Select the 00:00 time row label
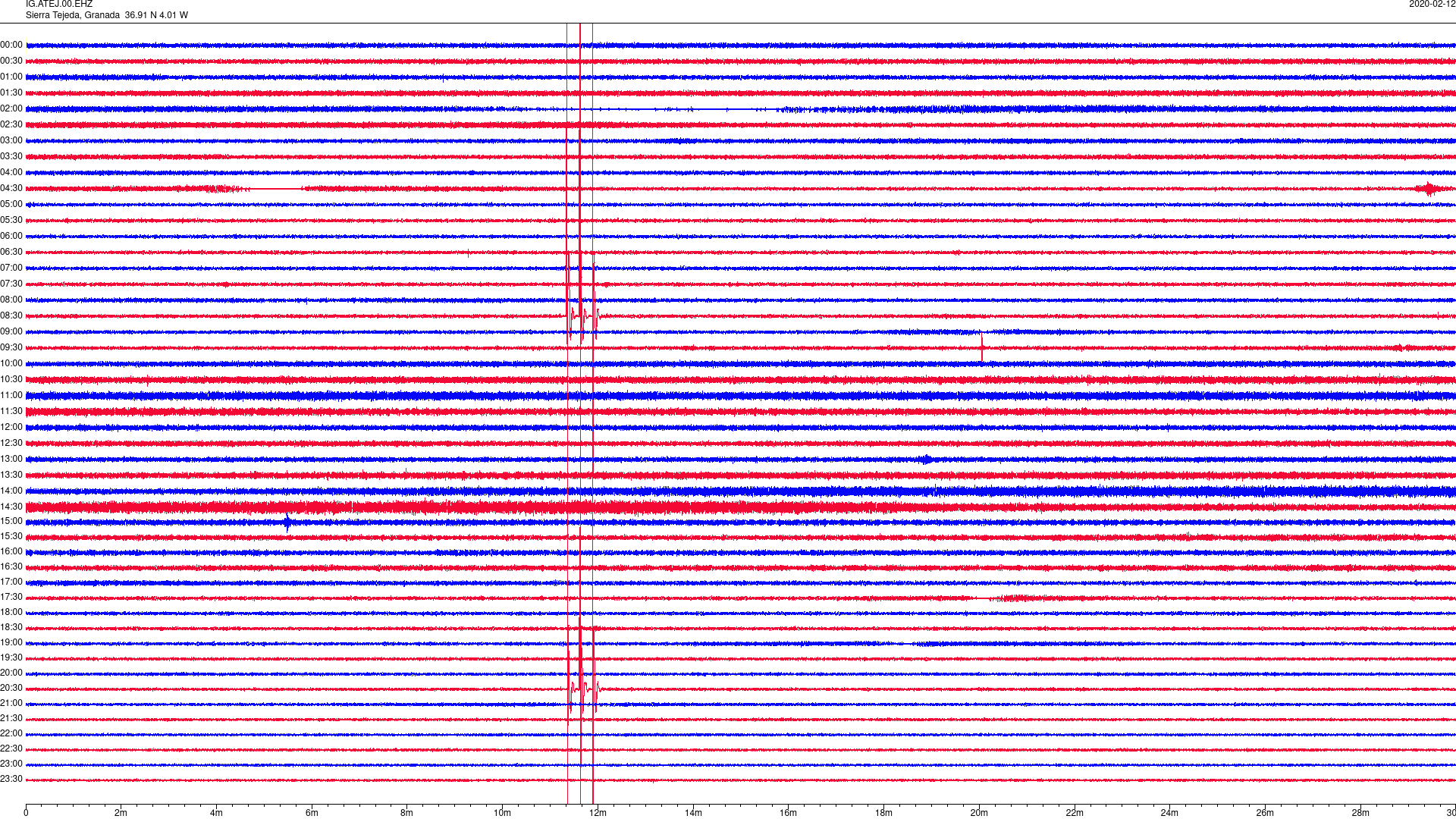Viewport: 1456px width, 819px height. pyautogui.click(x=11, y=45)
